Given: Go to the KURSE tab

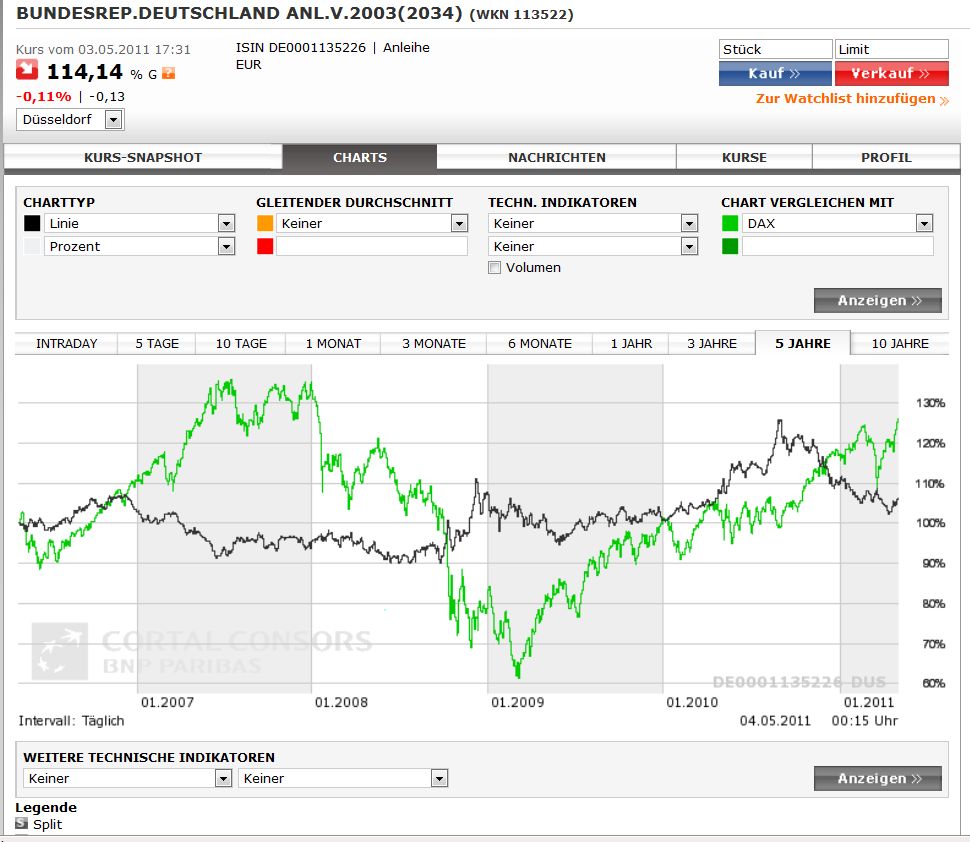Looking at the screenshot, I should [x=744, y=157].
